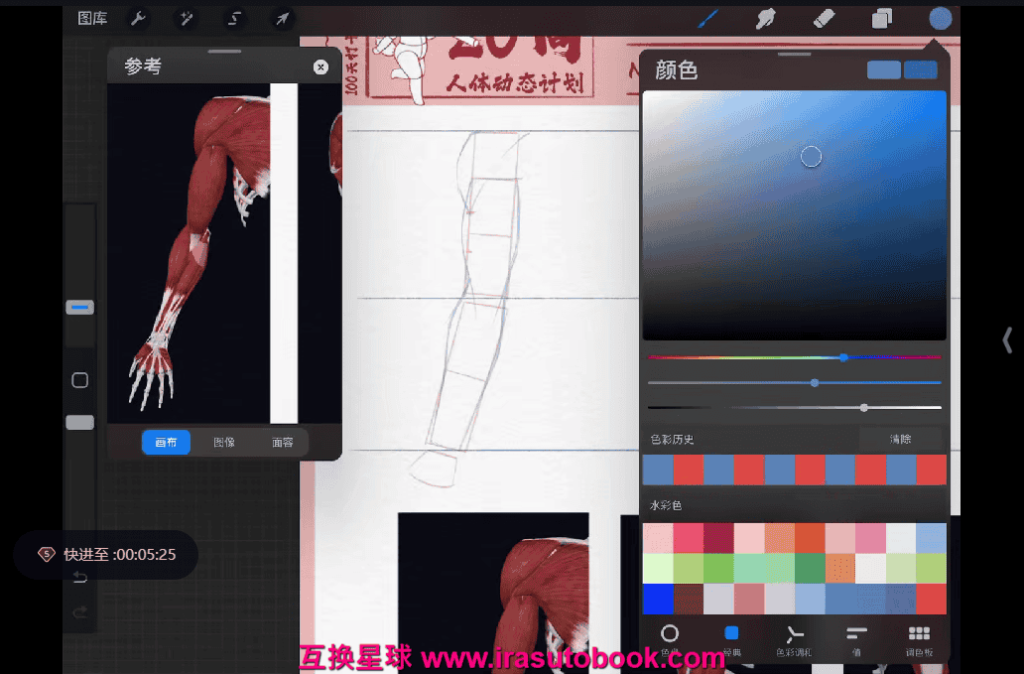Screen dimensions: 1024x674
Task: Close the 参考 reference panel
Action: pyautogui.click(x=321, y=67)
